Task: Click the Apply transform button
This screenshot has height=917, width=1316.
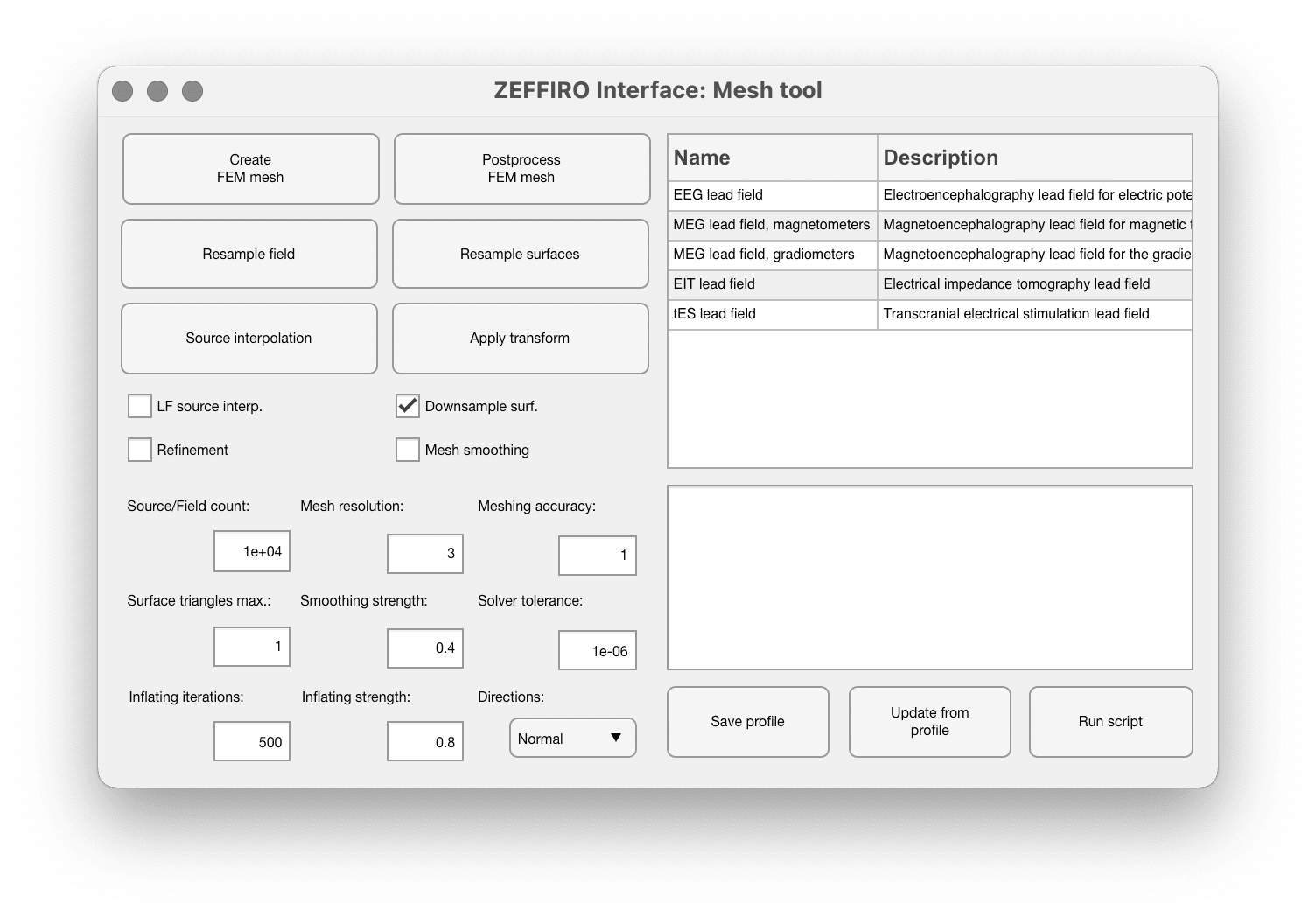Action: (x=521, y=339)
